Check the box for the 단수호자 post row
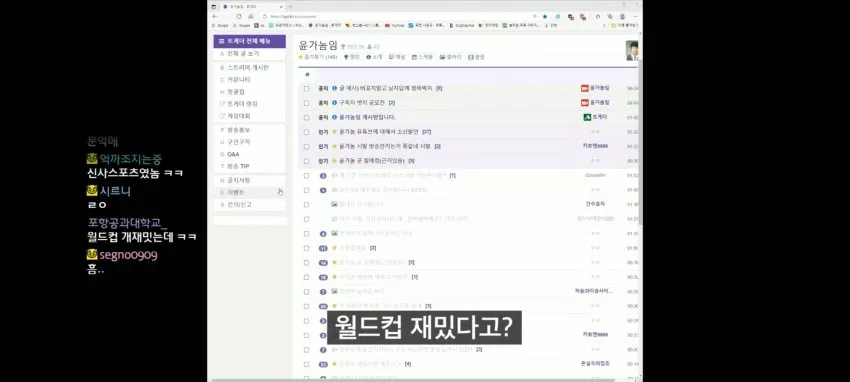Image resolution: width=850 pixels, height=382 pixels. [x=306, y=205]
